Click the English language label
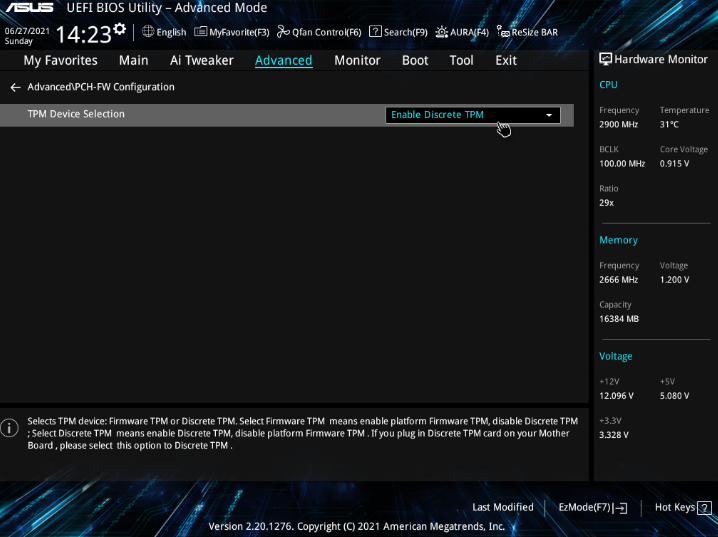Image resolution: width=718 pixels, height=537 pixels. point(171,33)
